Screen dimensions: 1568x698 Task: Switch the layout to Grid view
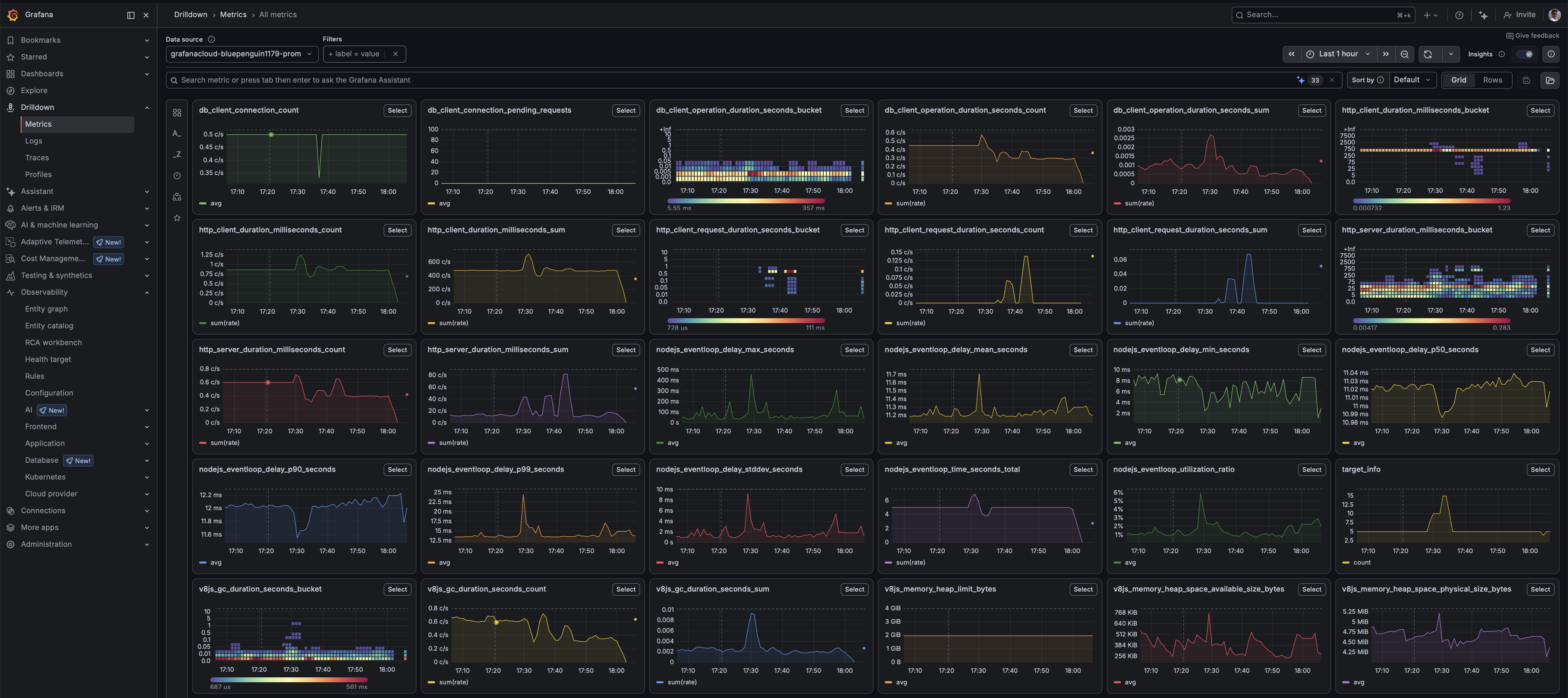1458,80
